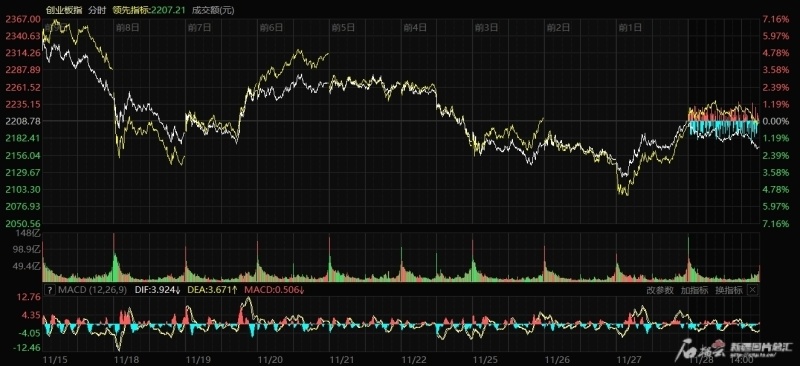The width and height of the screenshot is (800, 366).
Task: Select the 前3日 day marker
Action: tap(486, 28)
